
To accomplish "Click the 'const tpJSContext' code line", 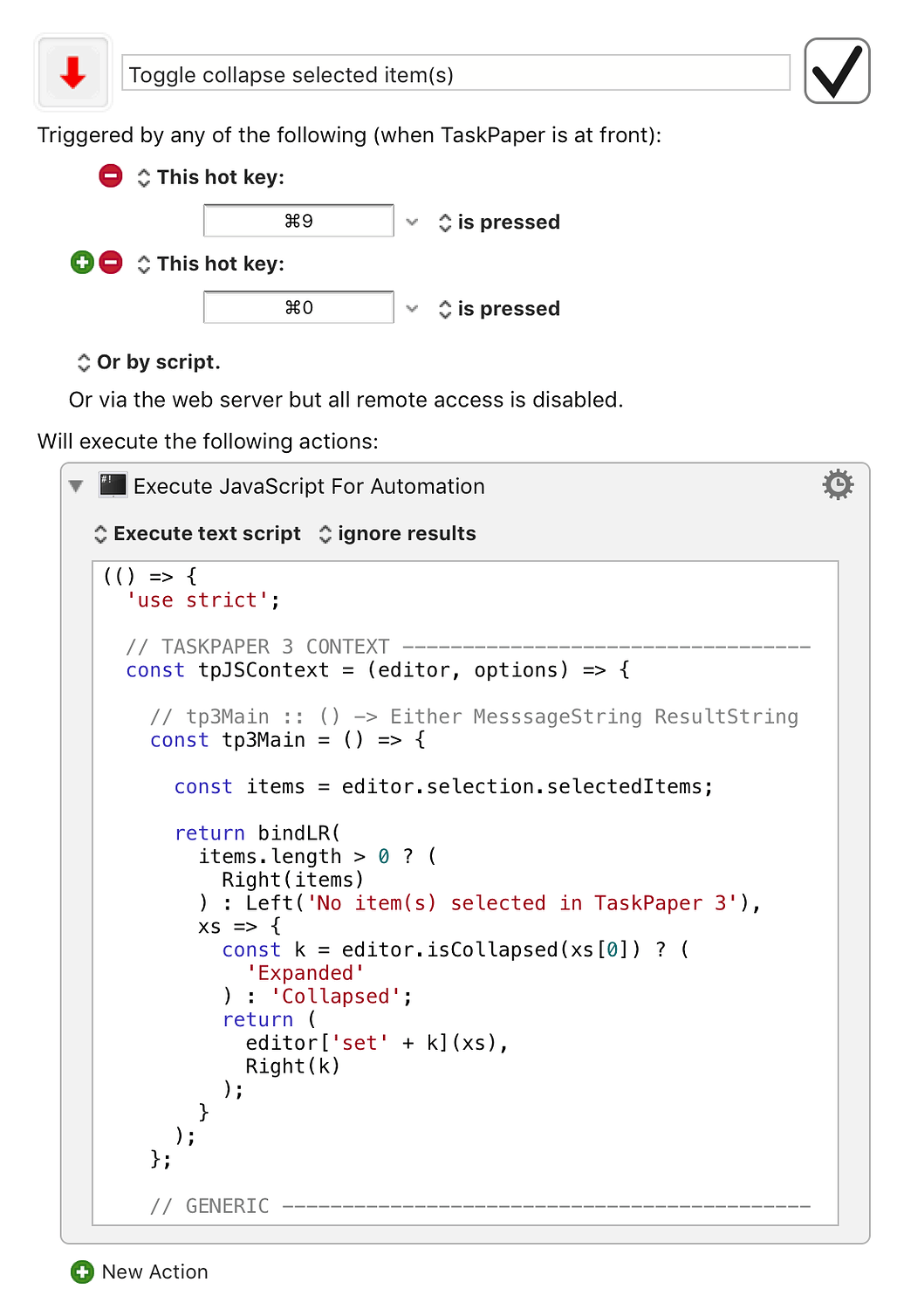I will pos(378,670).
